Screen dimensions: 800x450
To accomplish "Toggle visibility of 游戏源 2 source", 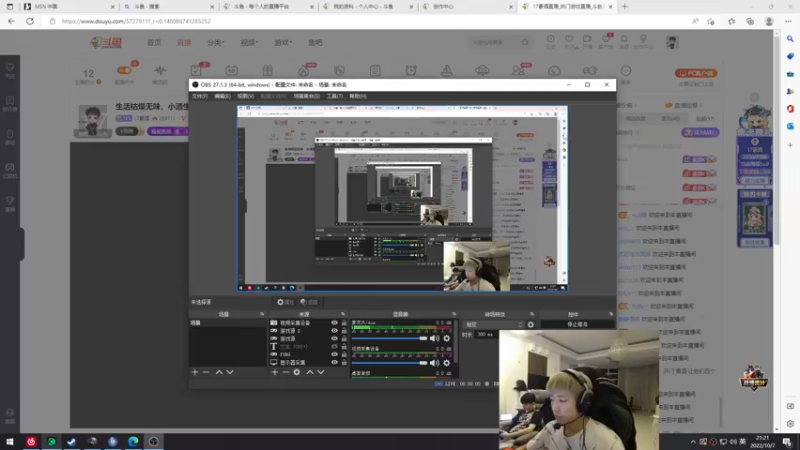I will 334,331.
